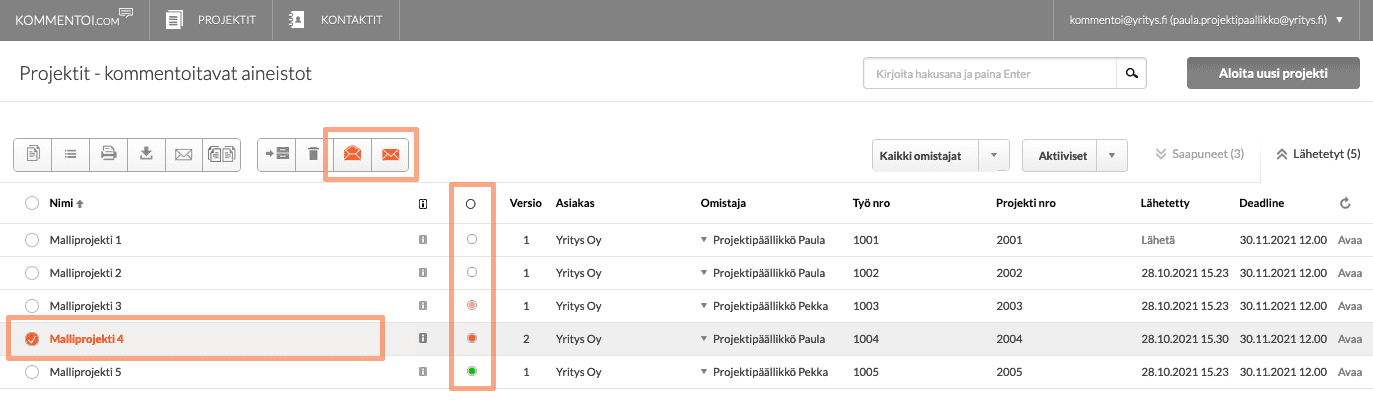Uncheck the selected Malliprojekti 4 checkbox
The image size is (1373, 419).
[x=32, y=339]
